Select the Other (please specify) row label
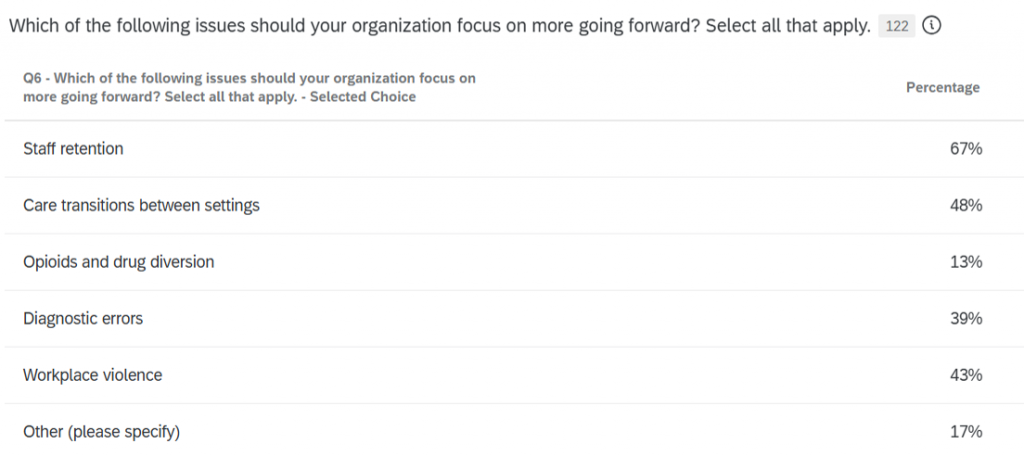Viewport: 1024px width, 456px height. 101,432
